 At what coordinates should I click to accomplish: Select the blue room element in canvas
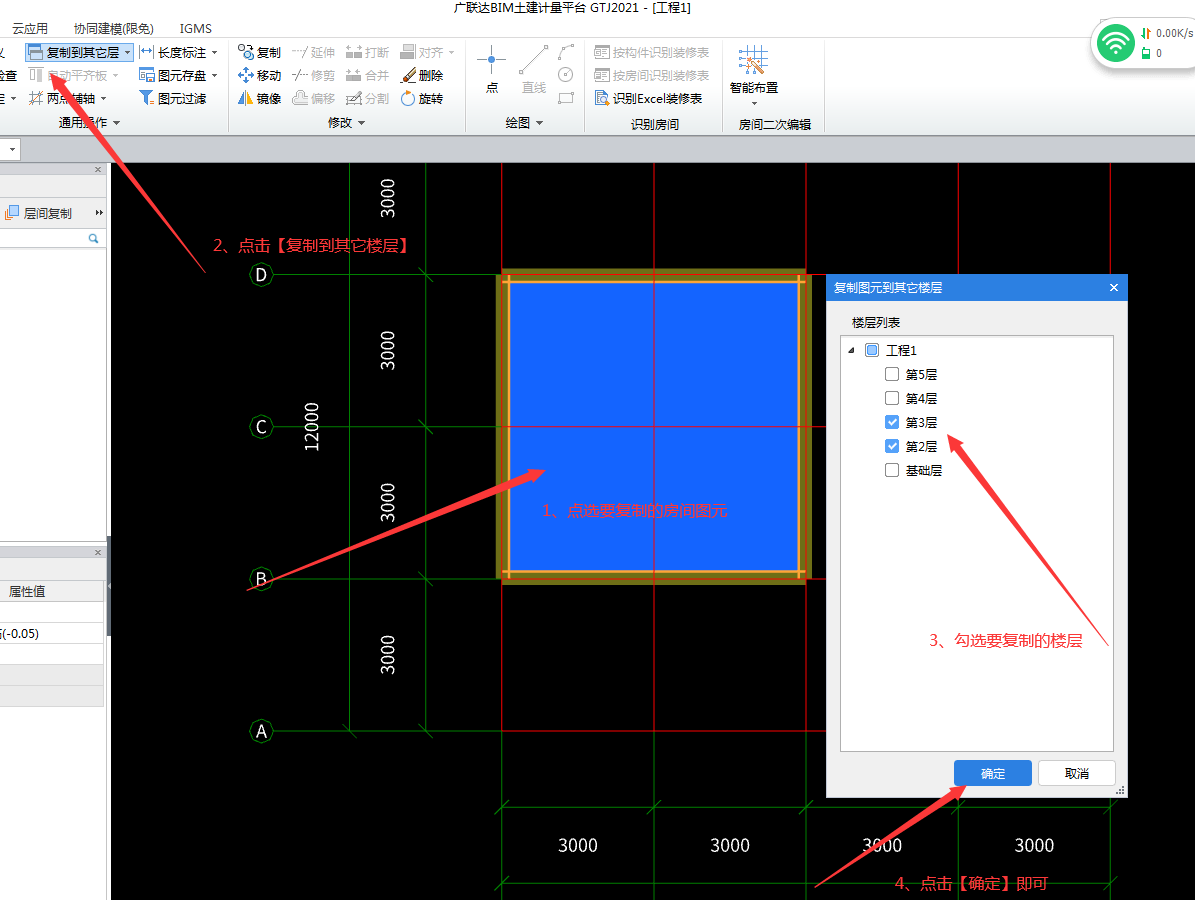tap(654, 427)
